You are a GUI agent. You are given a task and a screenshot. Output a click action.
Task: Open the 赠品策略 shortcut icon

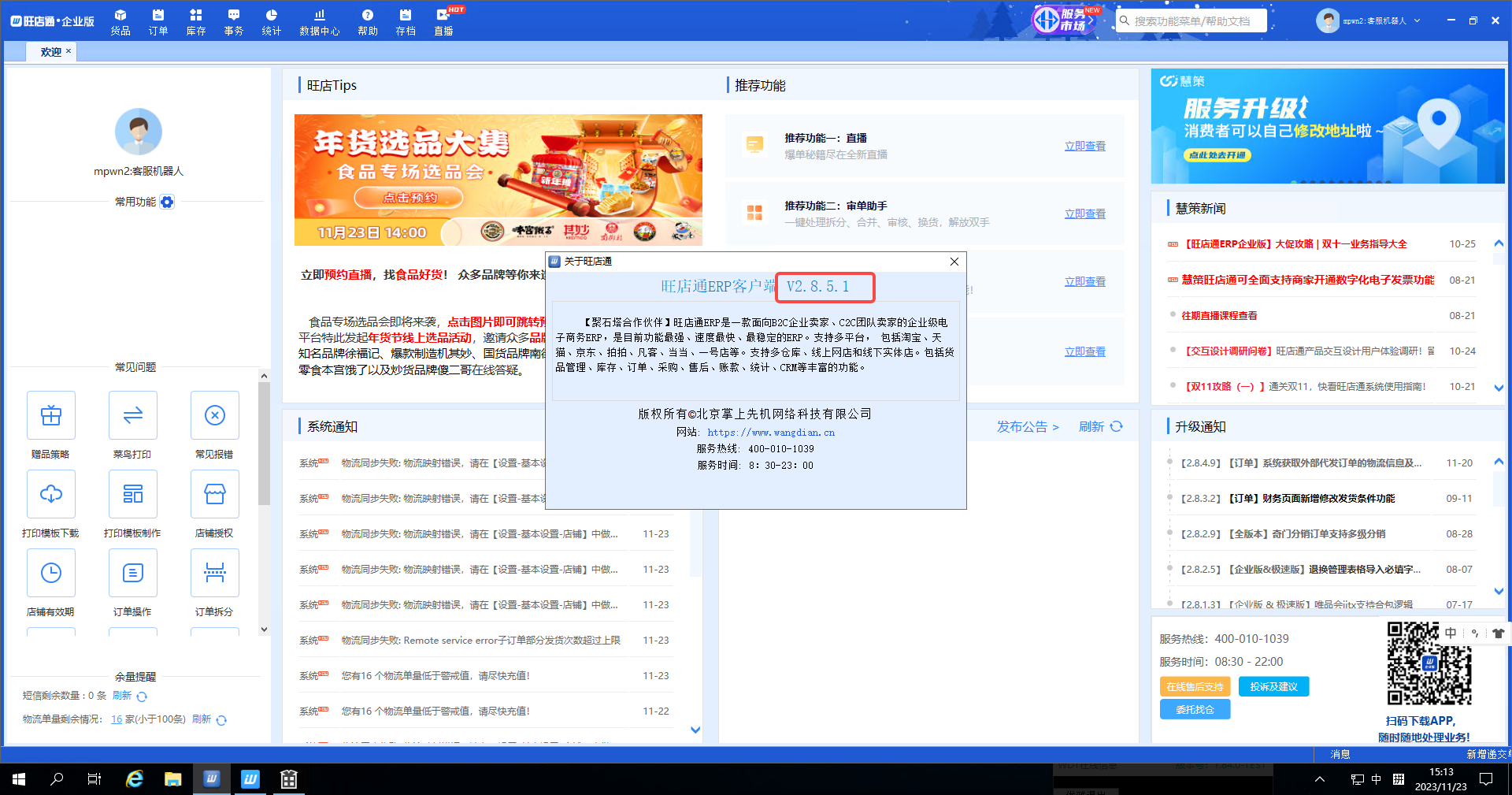point(51,415)
